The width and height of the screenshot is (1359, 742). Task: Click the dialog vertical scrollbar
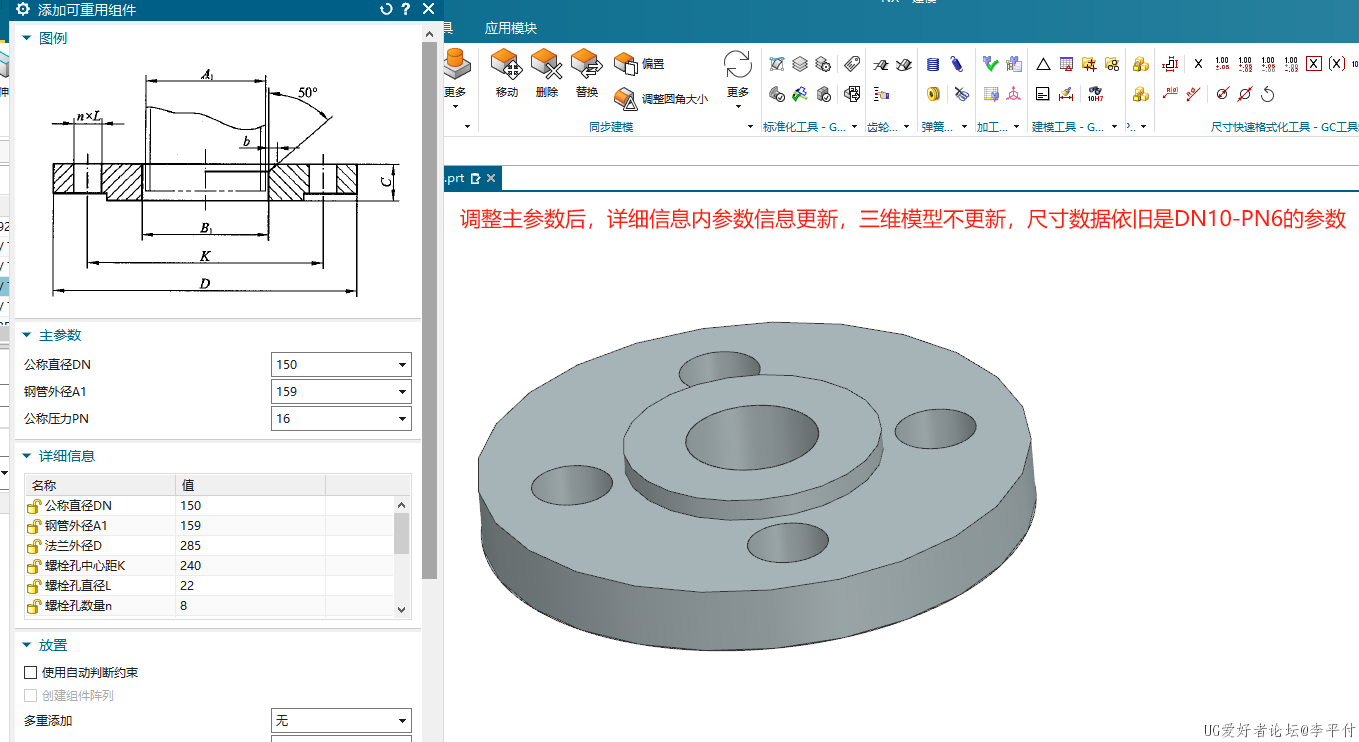click(x=430, y=310)
